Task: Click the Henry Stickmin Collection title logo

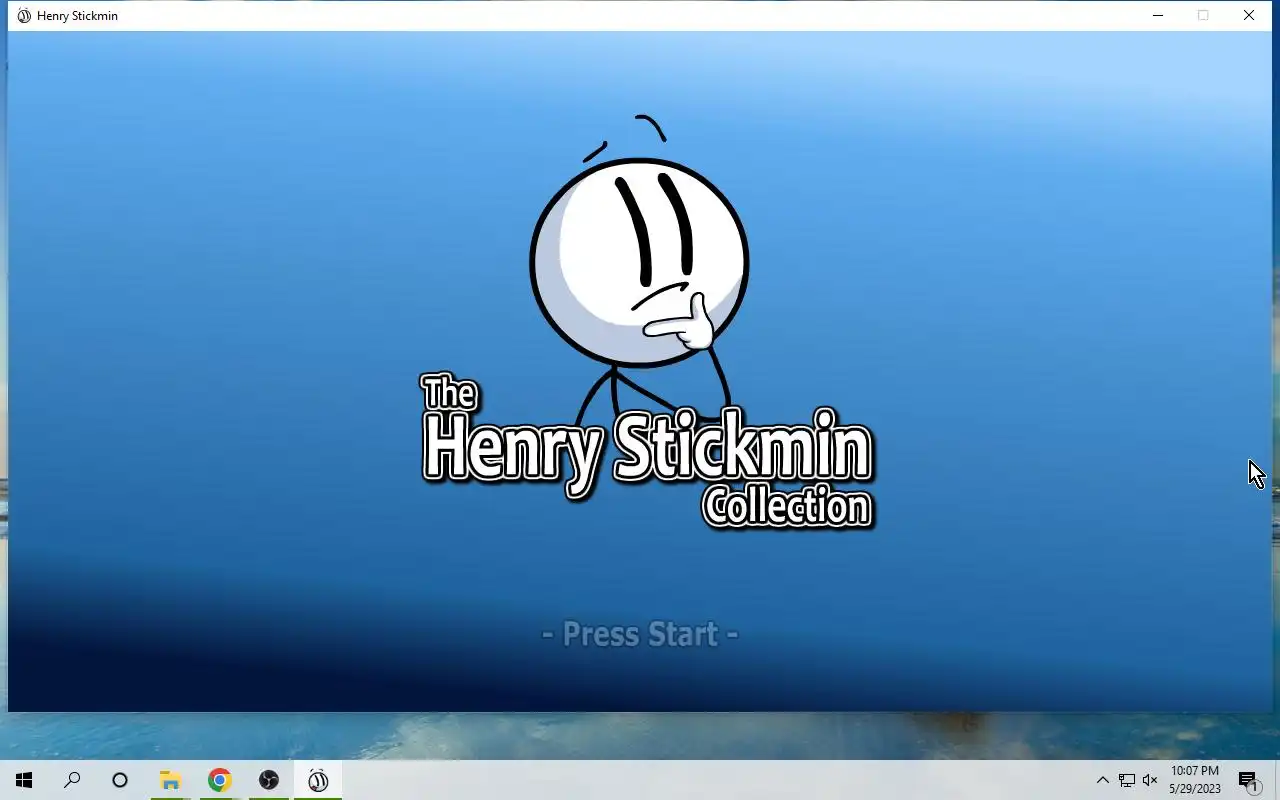Action: [x=647, y=451]
